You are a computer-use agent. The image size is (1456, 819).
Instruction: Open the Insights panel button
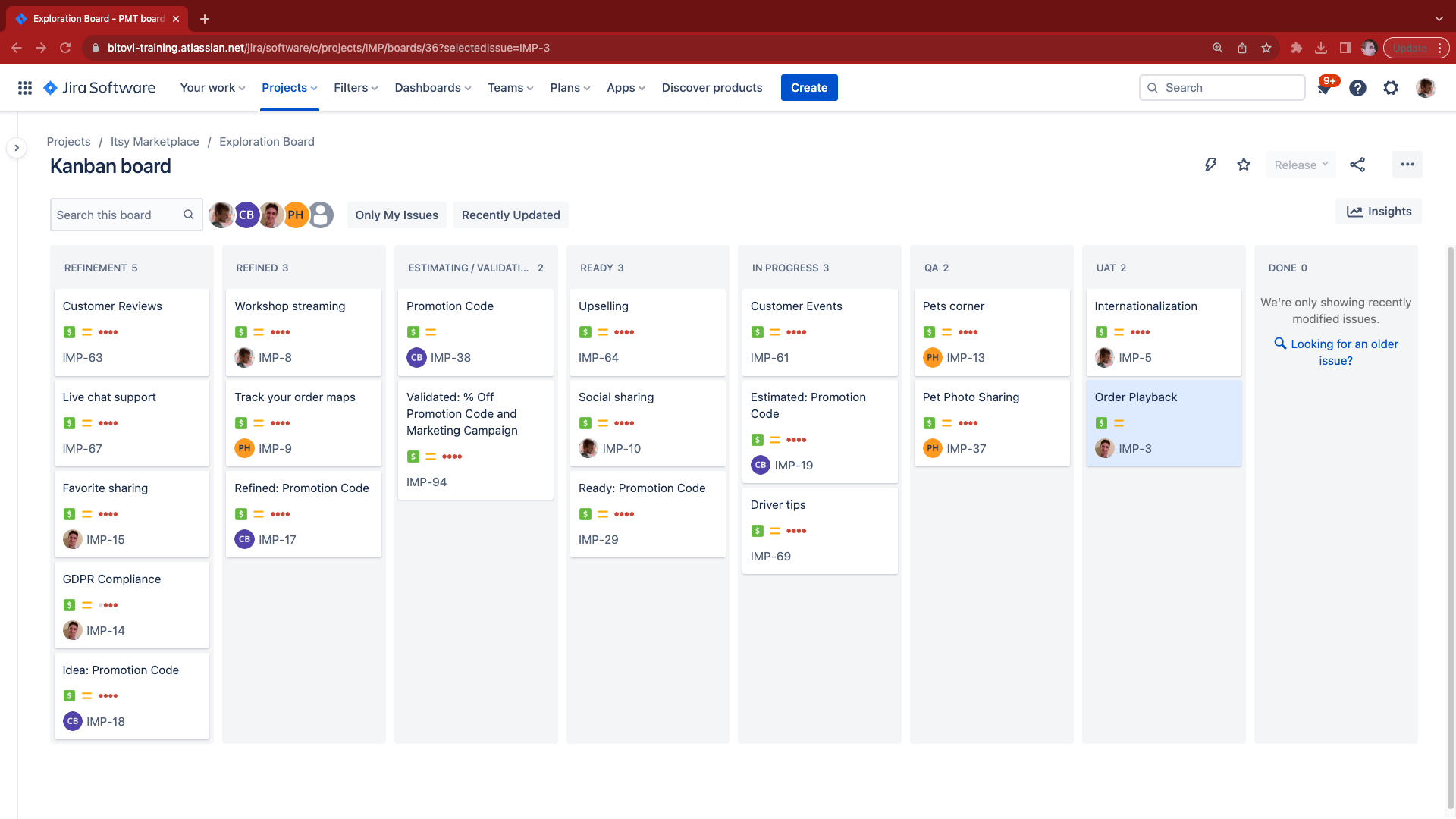click(x=1379, y=212)
